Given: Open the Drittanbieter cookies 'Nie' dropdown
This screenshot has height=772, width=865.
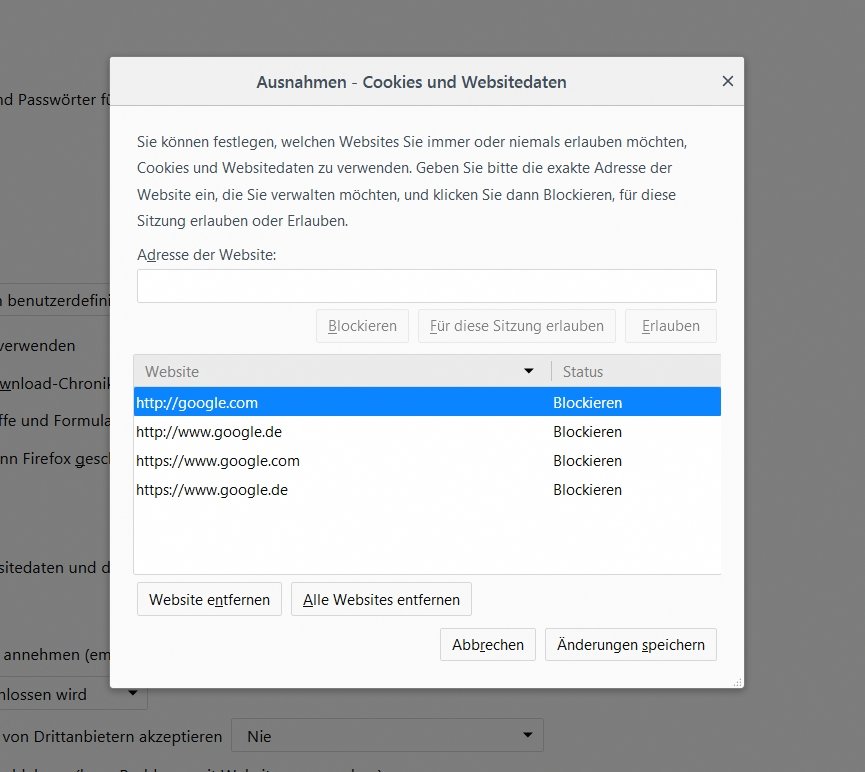Looking at the screenshot, I should pyautogui.click(x=387, y=736).
